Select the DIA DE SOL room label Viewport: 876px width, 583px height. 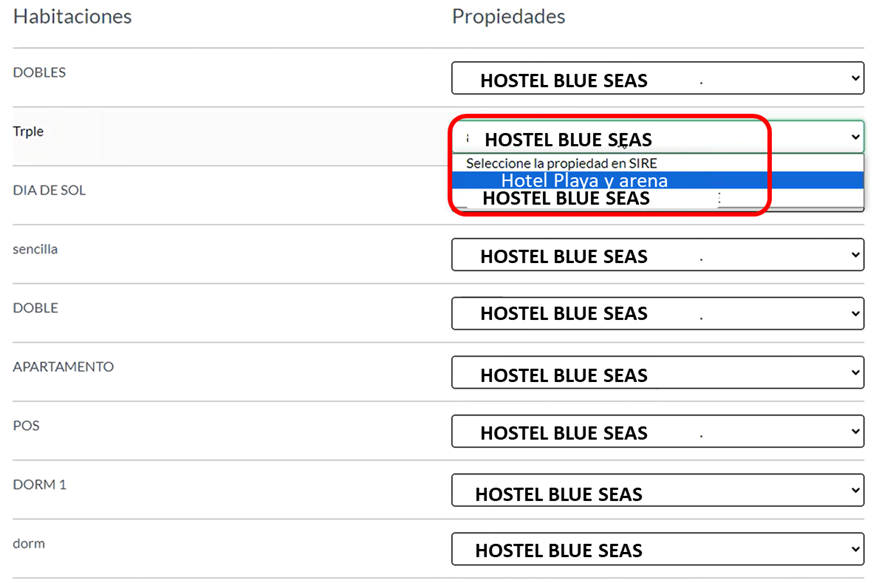pyautogui.click(x=49, y=190)
